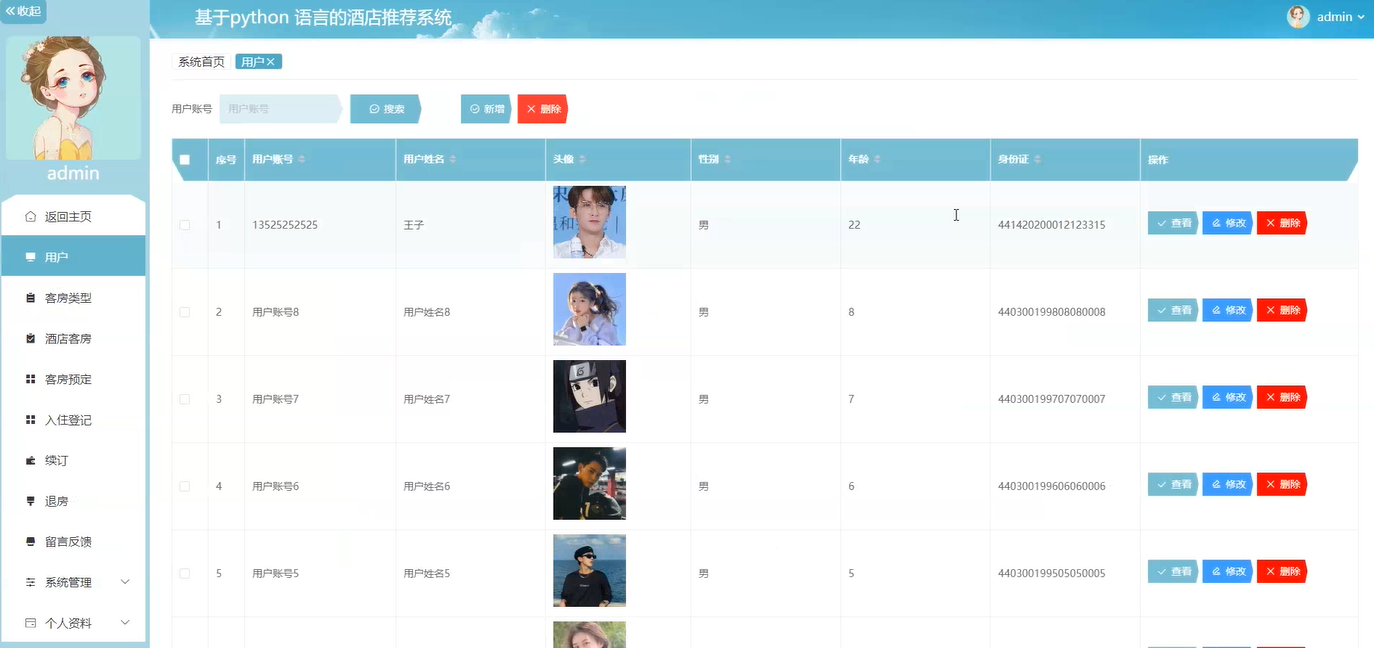Viewport: 1374px width, 648px height.
Task: Click 查看 for 用户账号8 row
Action: (x=1173, y=310)
